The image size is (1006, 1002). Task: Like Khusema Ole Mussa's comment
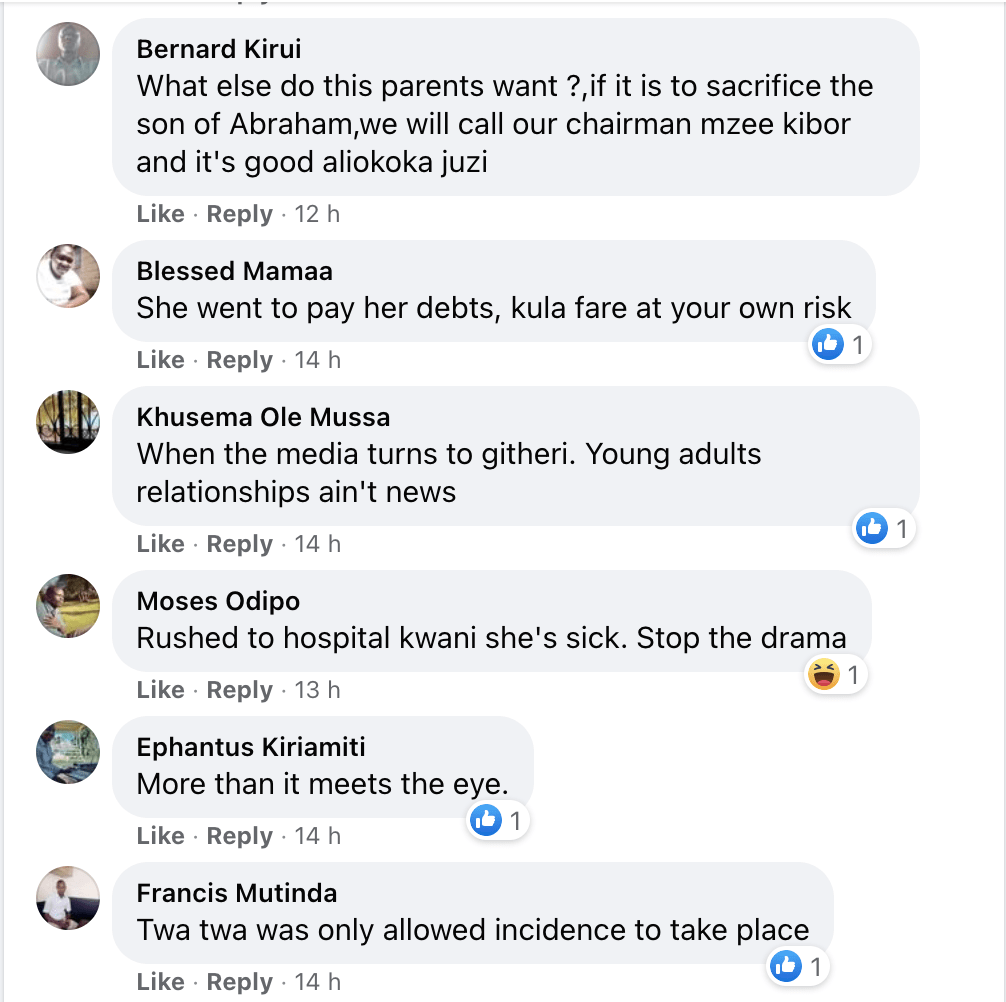[x=160, y=544]
